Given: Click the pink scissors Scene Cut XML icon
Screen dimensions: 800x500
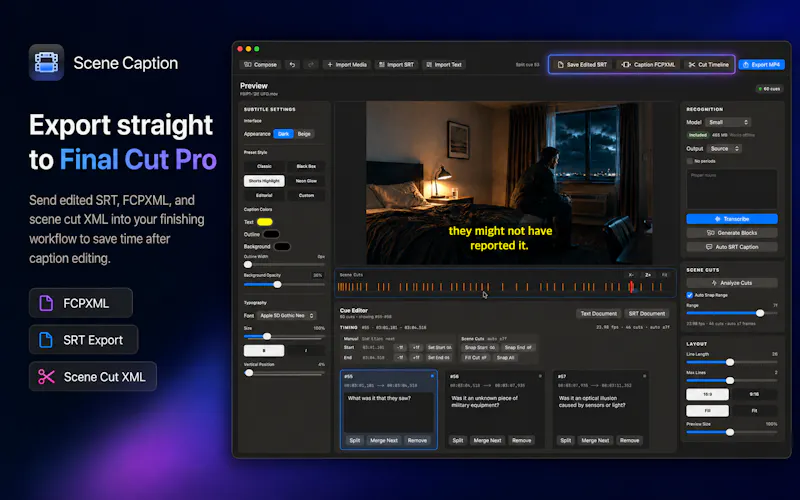Looking at the screenshot, I should click(x=46, y=377).
